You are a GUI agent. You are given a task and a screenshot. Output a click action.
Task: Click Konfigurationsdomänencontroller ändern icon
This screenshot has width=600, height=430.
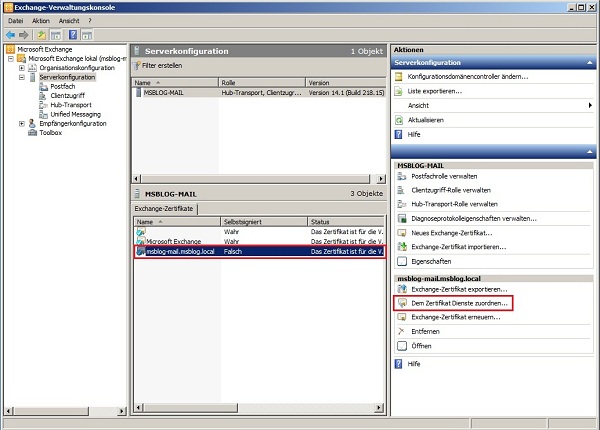coord(399,77)
